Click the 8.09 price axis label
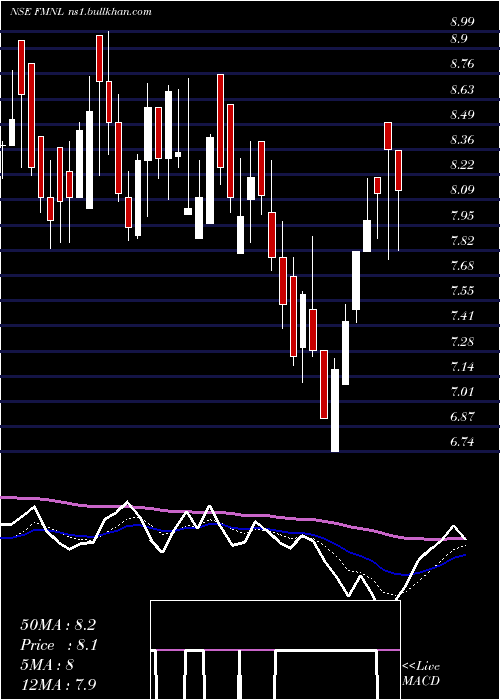The height and width of the screenshot is (700, 500). pos(462,190)
